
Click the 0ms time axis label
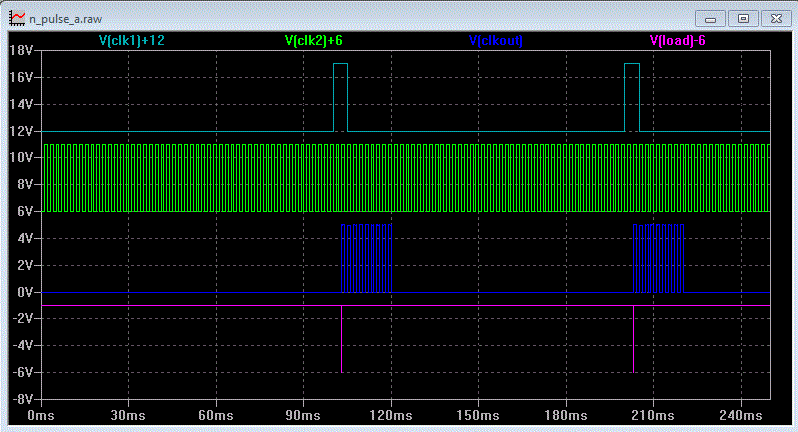(x=41, y=415)
